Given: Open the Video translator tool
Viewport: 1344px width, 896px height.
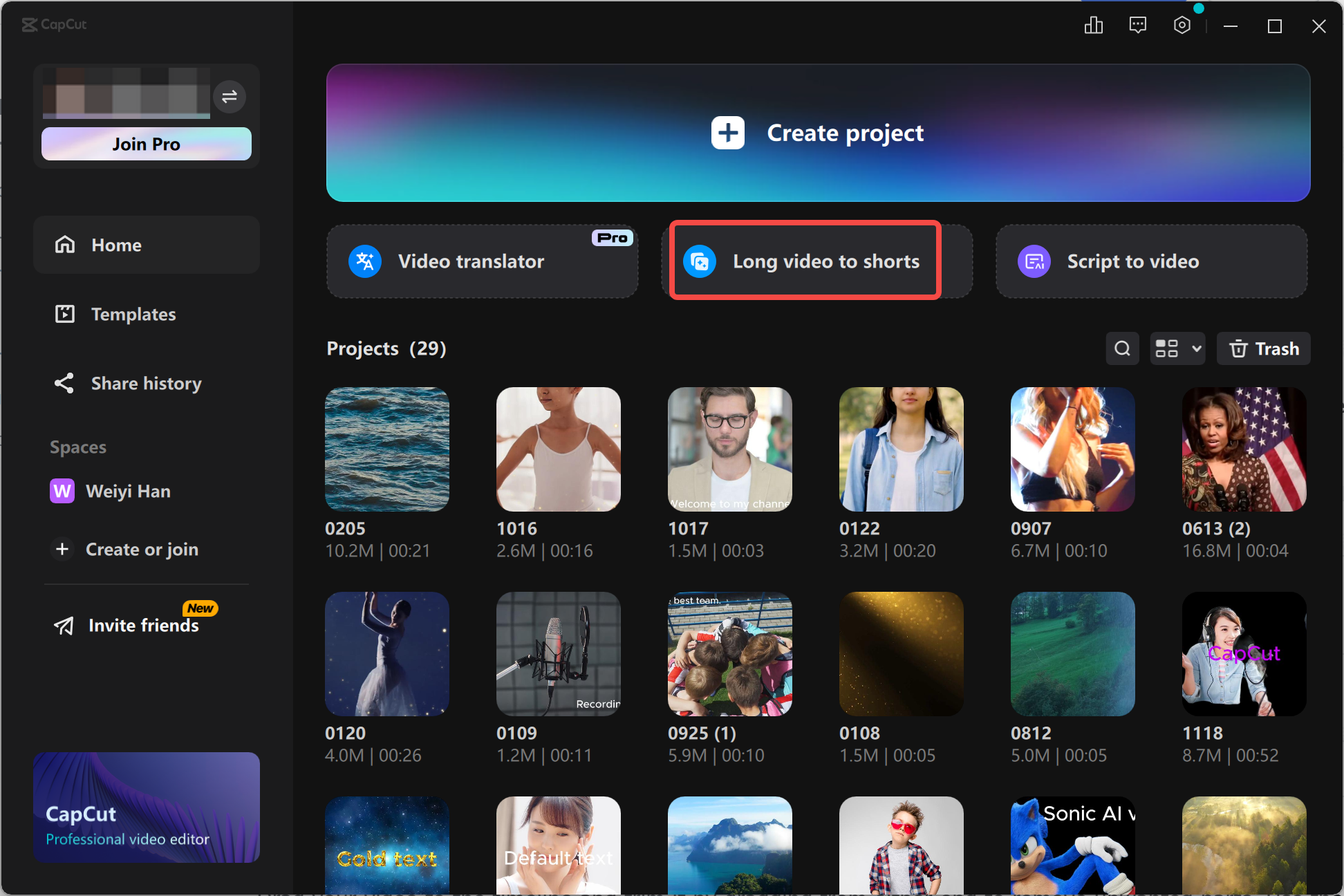Looking at the screenshot, I should click(482, 261).
